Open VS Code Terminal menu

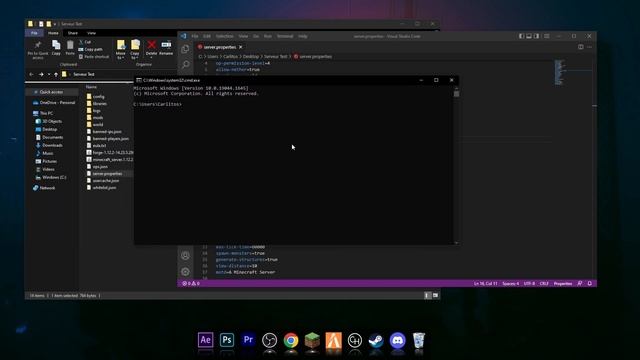[x=285, y=36]
